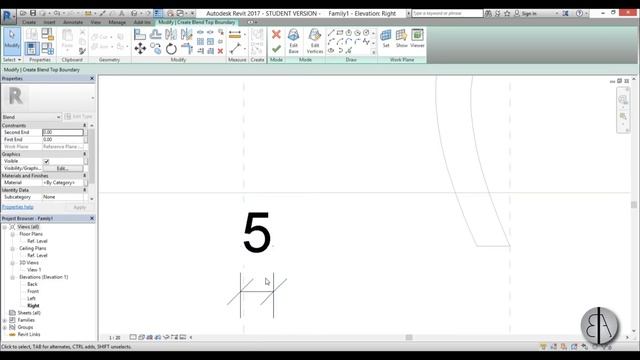Collapse the Floor Plans tree node

(x=13, y=234)
